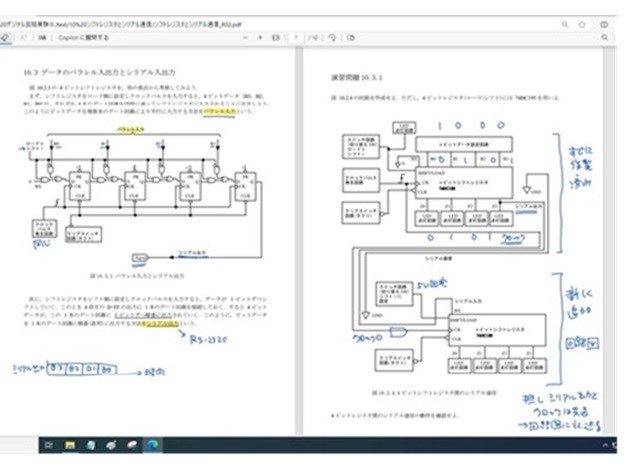Image resolution: width=626 pixels, height=469 pixels.
Task: Open split screen icon in address bar
Action: click(x=604, y=24)
